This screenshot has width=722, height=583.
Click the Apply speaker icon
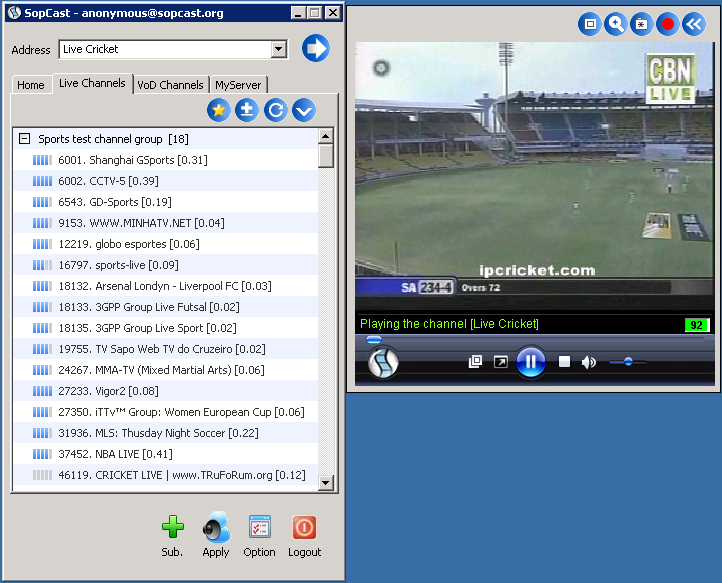(x=216, y=527)
